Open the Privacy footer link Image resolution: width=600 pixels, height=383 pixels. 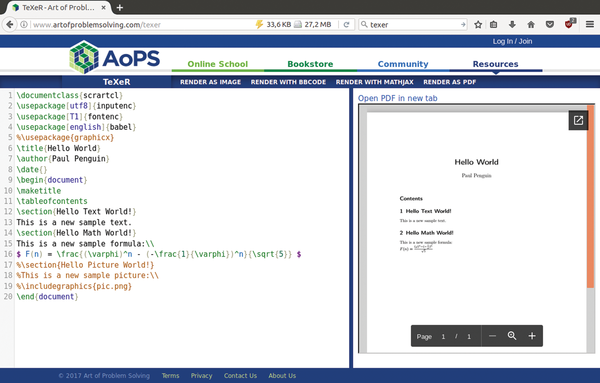pyautogui.click(x=201, y=376)
